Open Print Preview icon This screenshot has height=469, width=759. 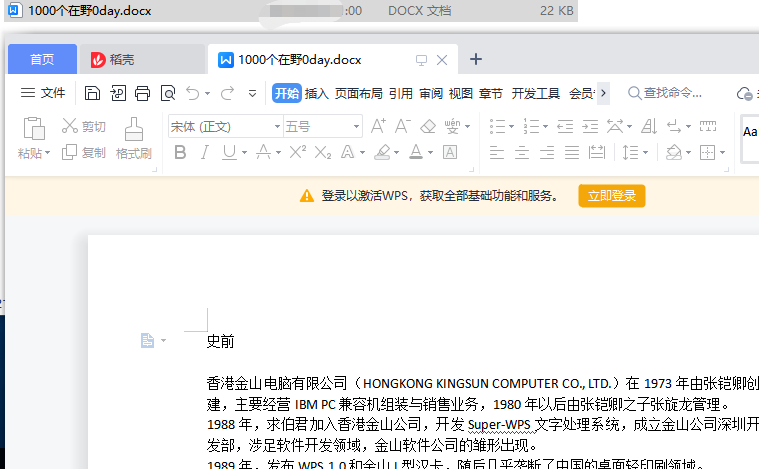coord(168,93)
